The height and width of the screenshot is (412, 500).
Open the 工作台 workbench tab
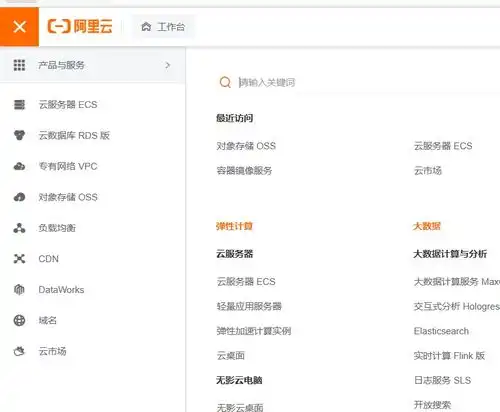(x=163, y=27)
